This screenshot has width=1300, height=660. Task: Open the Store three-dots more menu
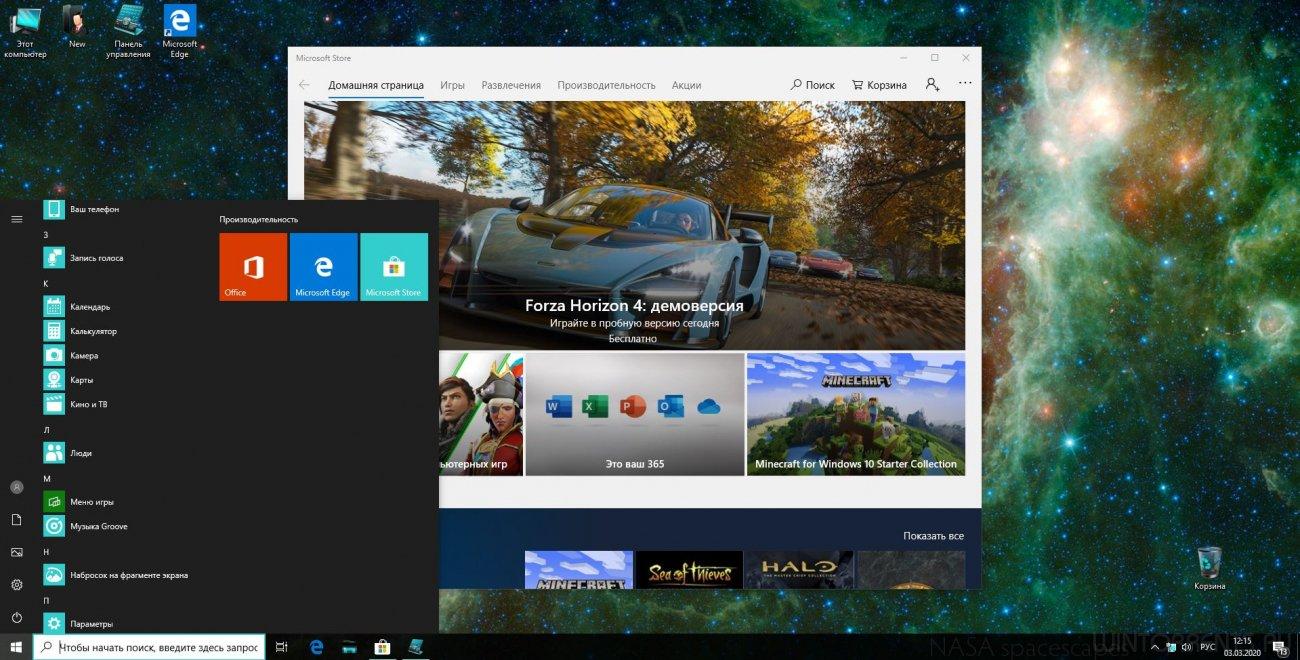(x=965, y=84)
